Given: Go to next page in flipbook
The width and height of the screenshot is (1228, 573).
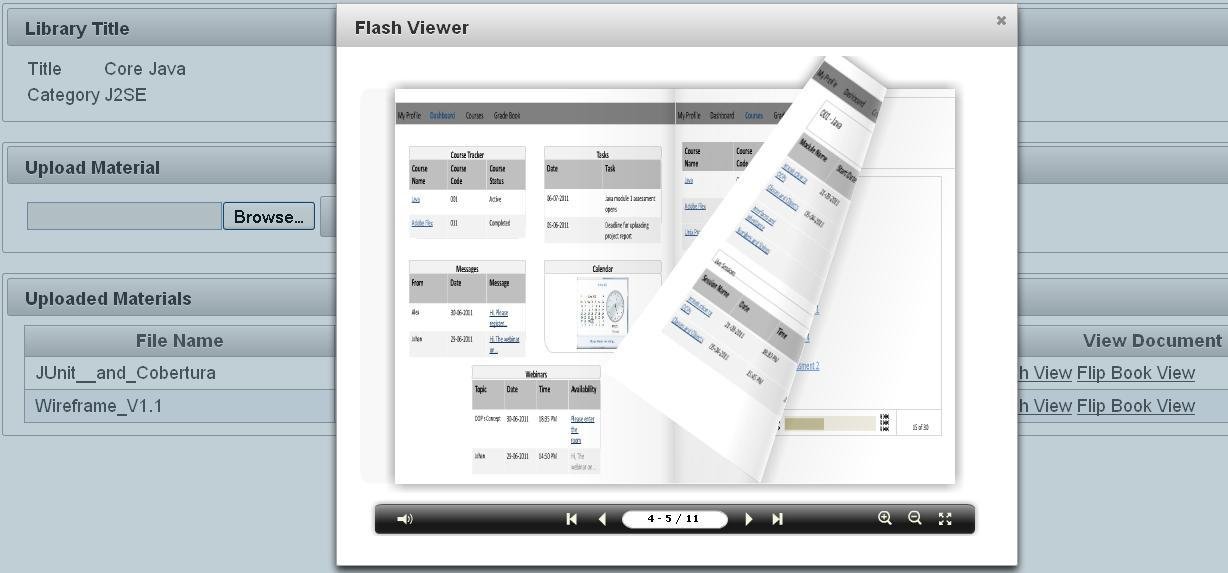Looking at the screenshot, I should pos(749,519).
